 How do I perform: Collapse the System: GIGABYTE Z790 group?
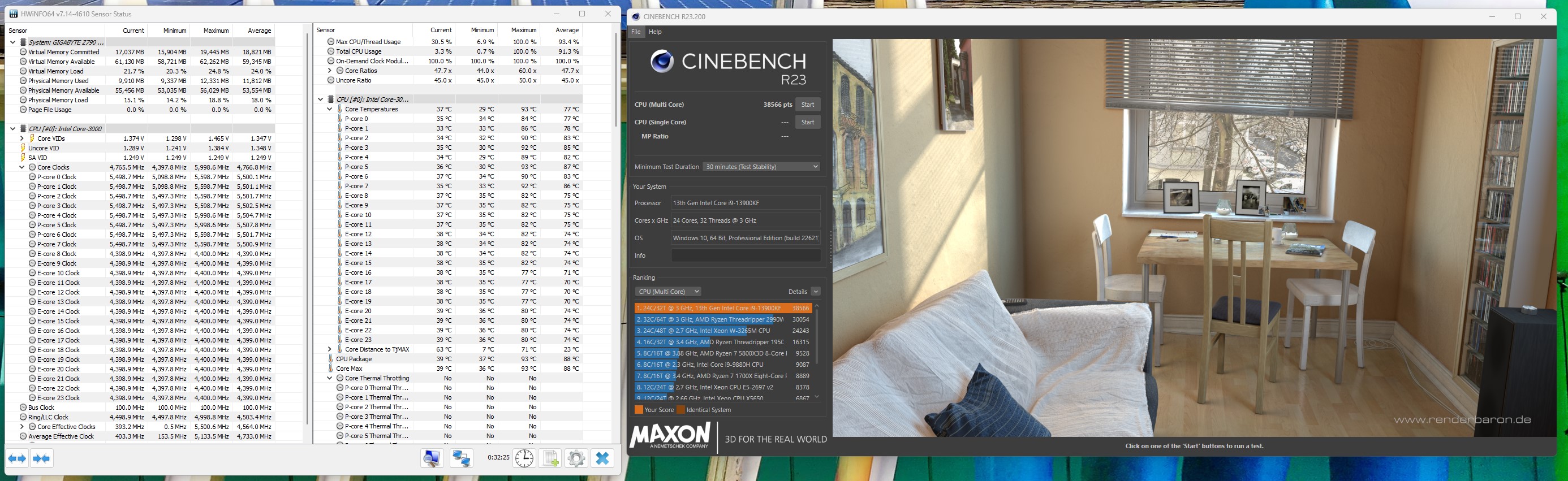13,42
